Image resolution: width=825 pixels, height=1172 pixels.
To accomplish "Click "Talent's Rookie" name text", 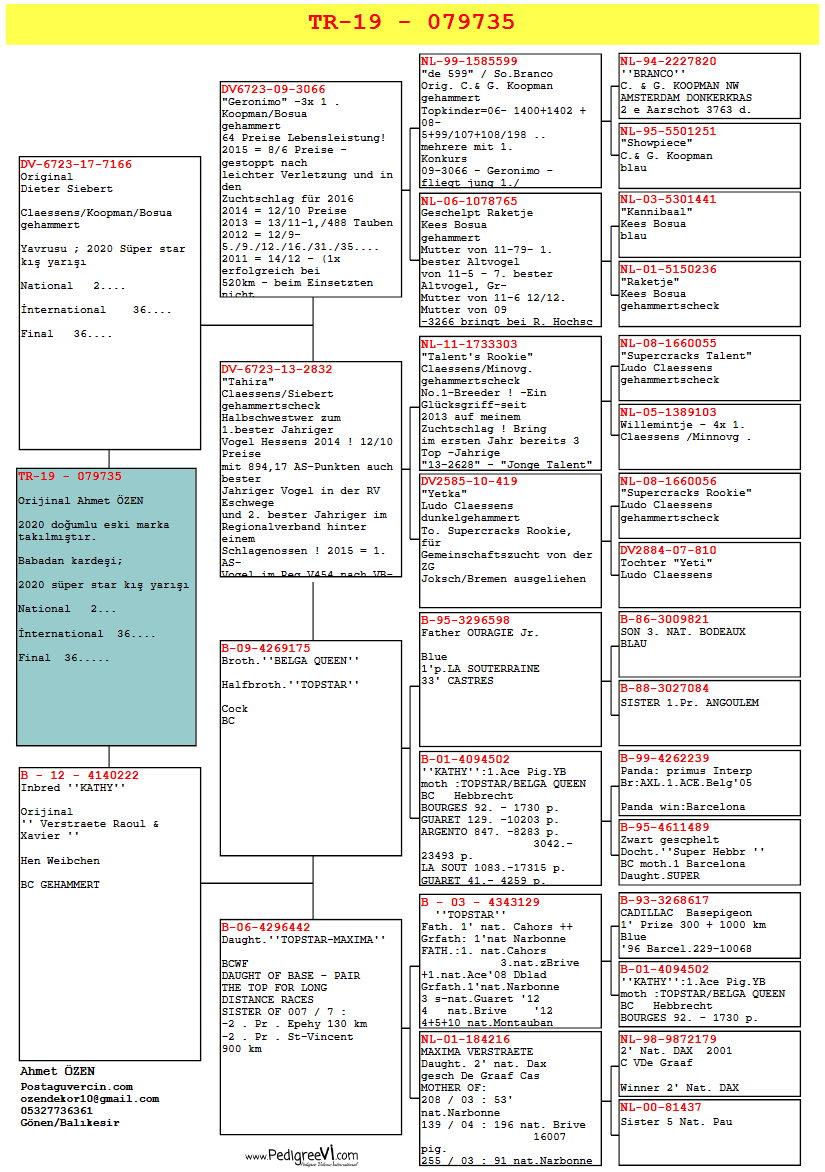I will point(477,357).
